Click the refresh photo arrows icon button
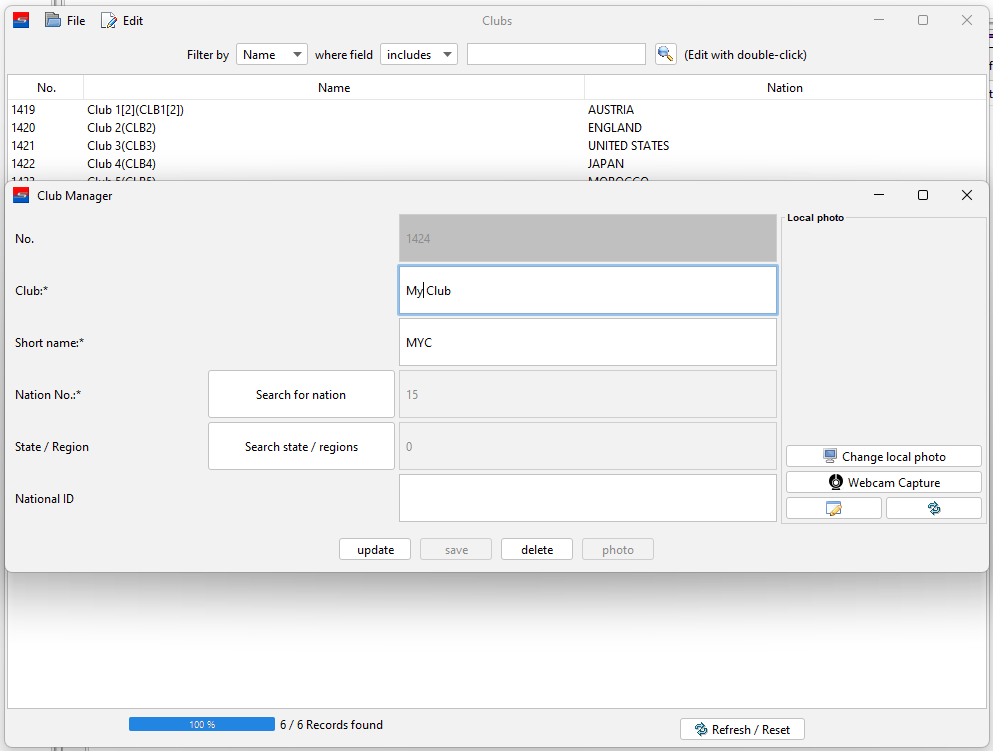The width and height of the screenshot is (993, 751). tap(933, 508)
